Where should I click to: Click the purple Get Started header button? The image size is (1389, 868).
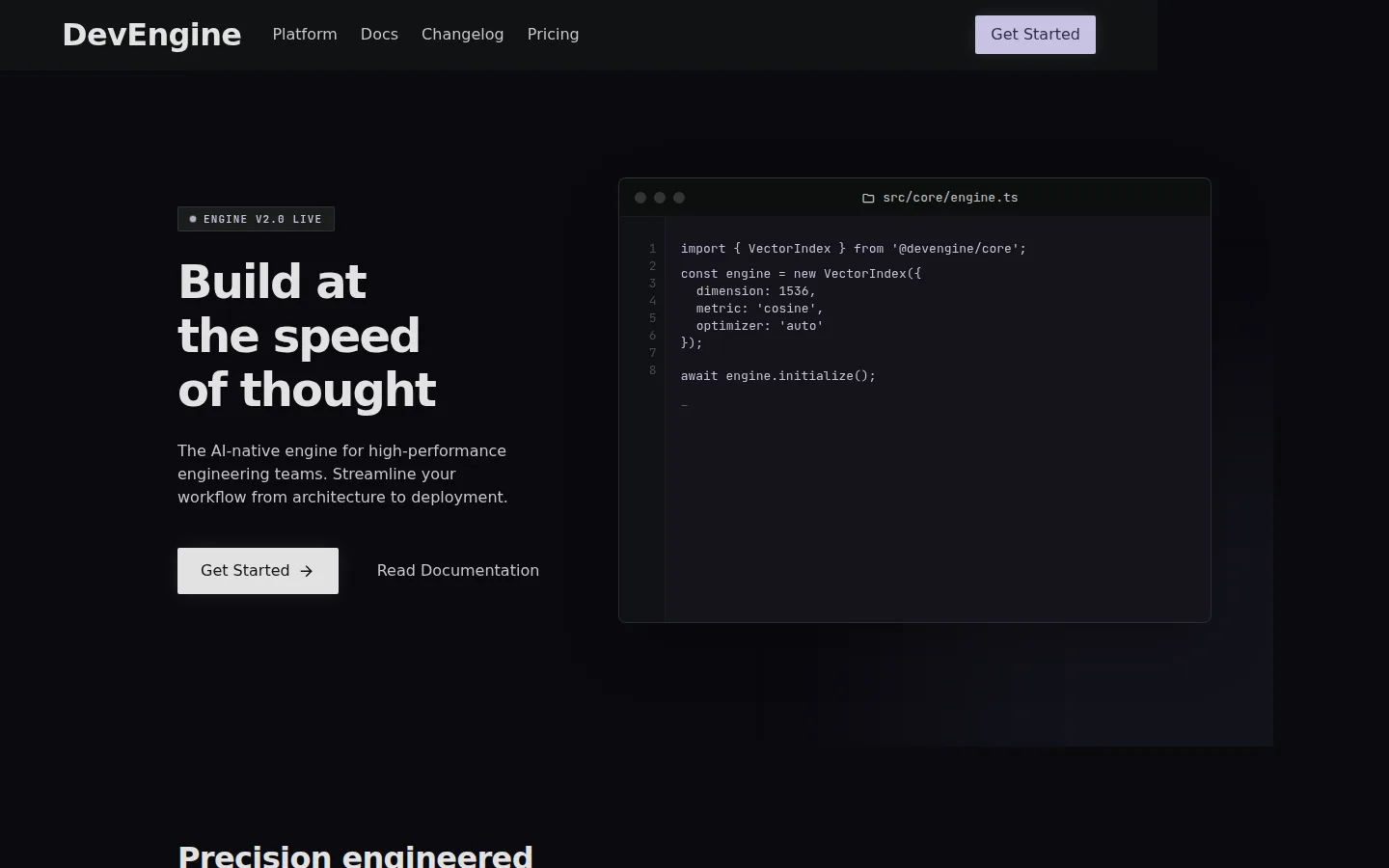click(x=1035, y=35)
